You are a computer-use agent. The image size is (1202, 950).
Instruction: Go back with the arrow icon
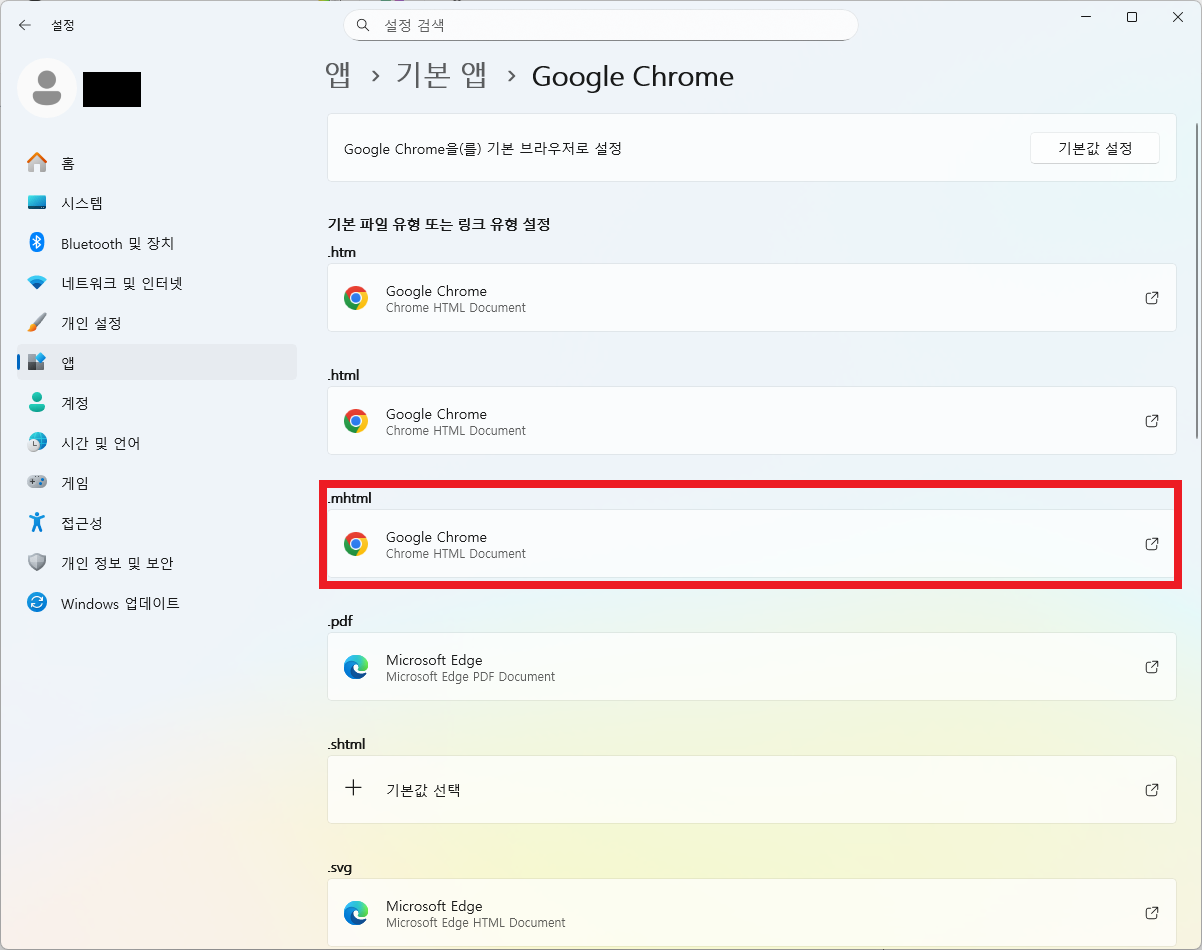pyautogui.click(x=25, y=25)
